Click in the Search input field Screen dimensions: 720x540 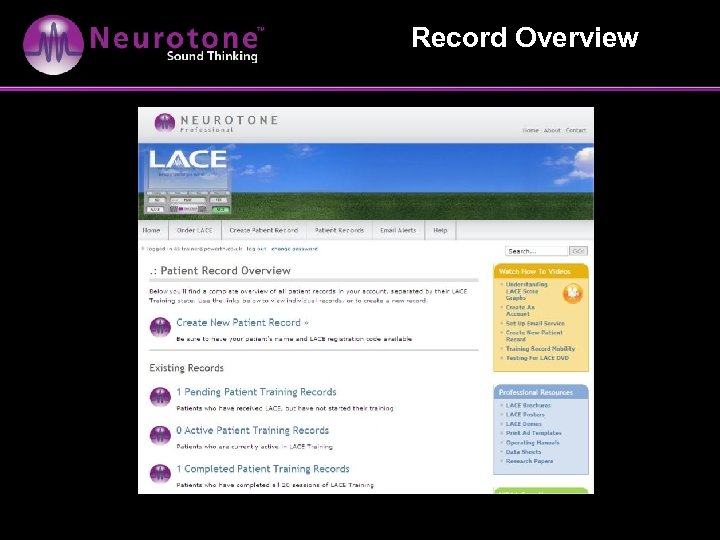click(536, 251)
